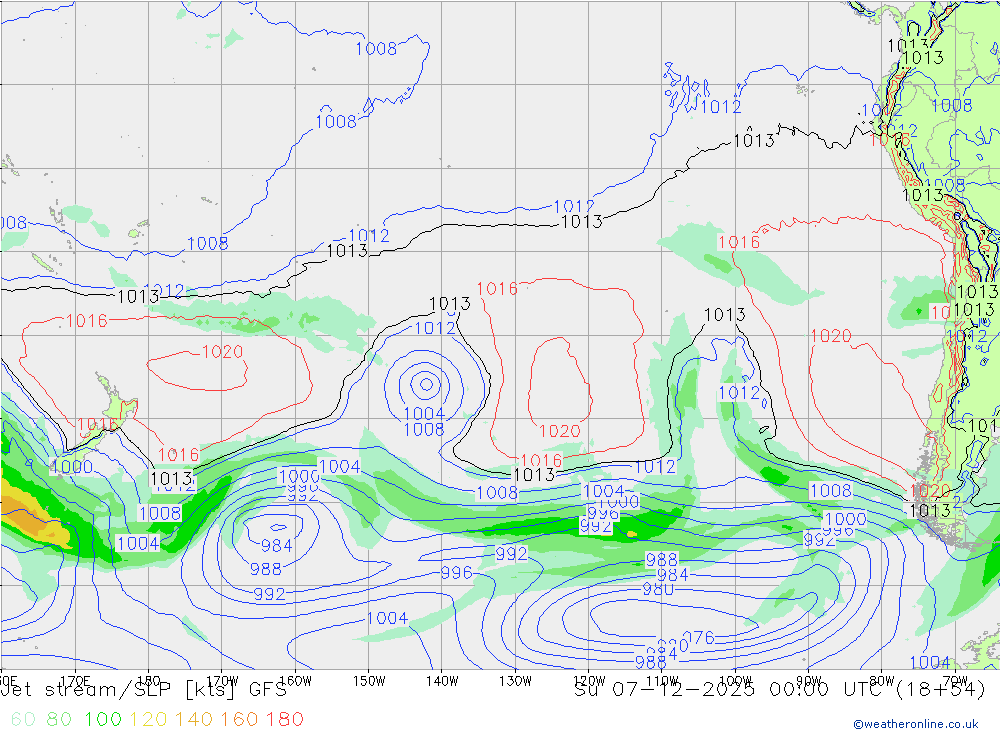Click the 160W longitude label
The image size is (1000, 733).
point(295,681)
